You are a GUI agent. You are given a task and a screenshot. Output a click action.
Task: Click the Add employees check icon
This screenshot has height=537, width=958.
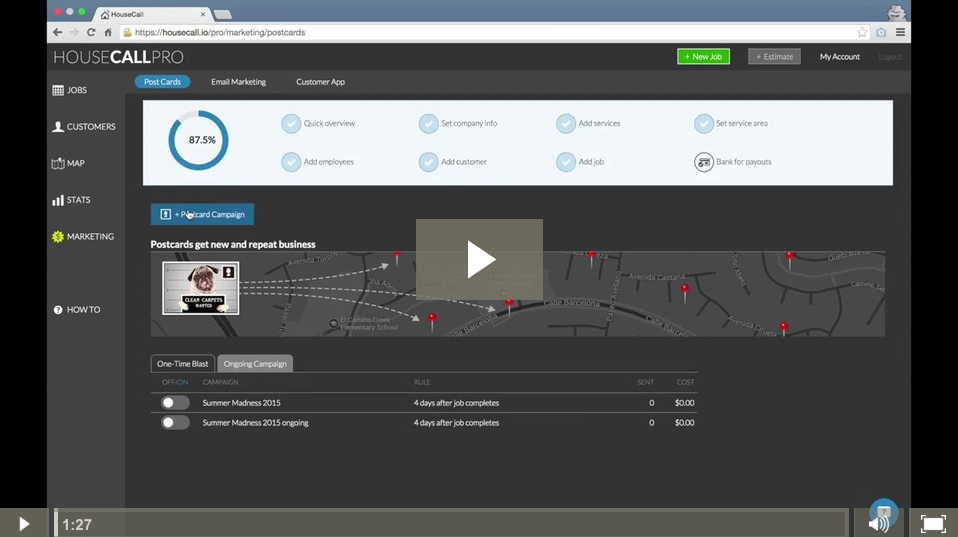[291, 162]
